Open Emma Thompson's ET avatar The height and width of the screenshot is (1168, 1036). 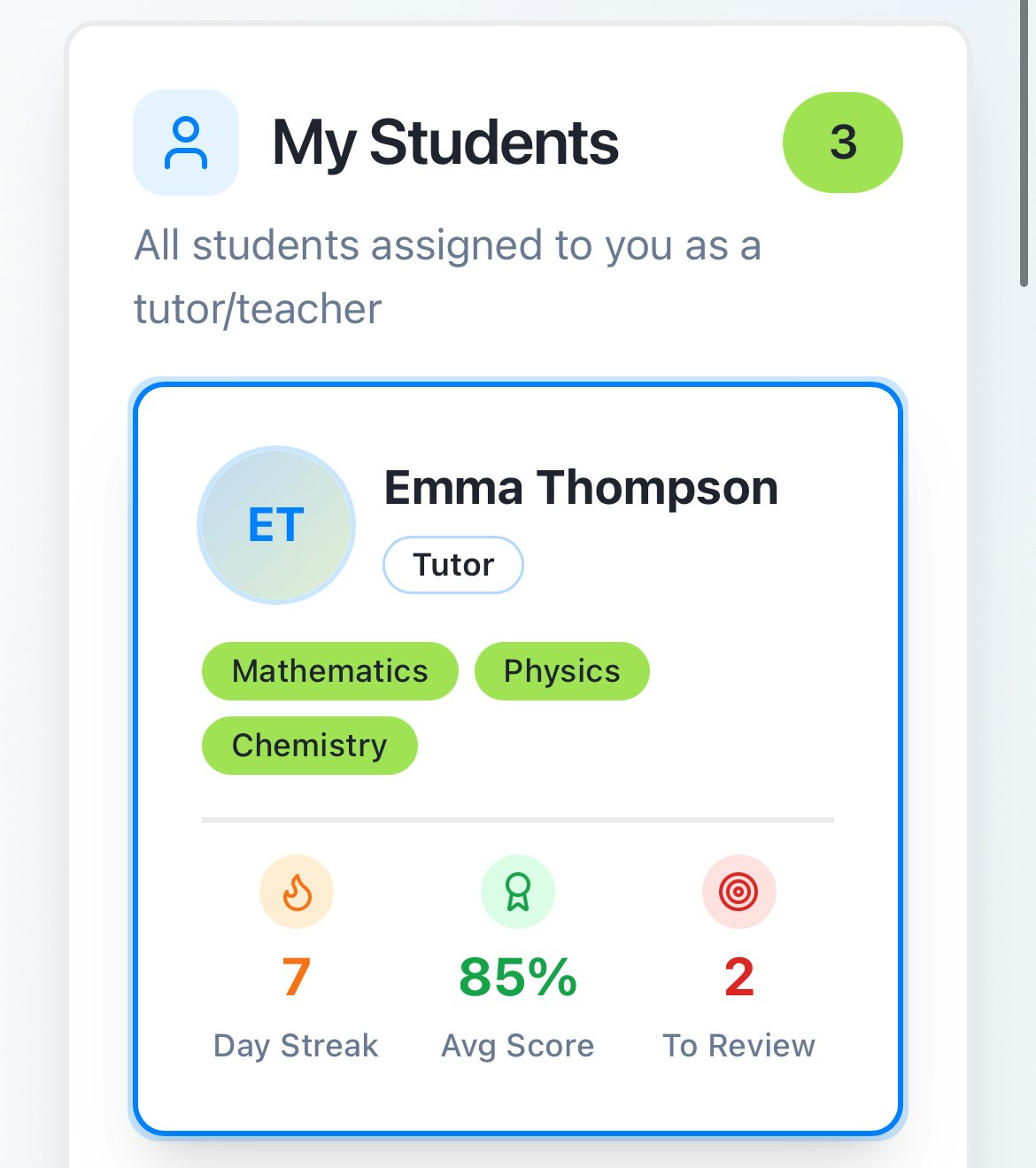pyautogui.click(x=275, y=525)
